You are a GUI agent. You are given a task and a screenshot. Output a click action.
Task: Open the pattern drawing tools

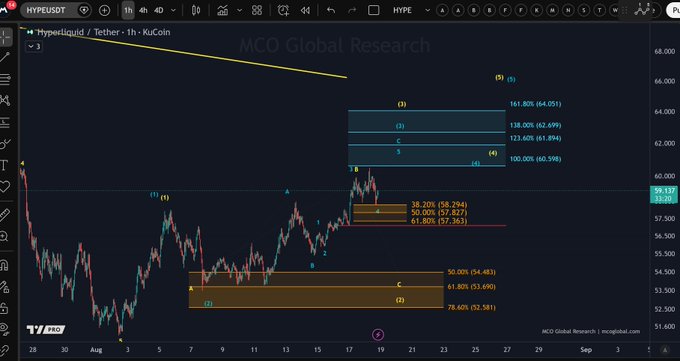click(x=5, y=101)
